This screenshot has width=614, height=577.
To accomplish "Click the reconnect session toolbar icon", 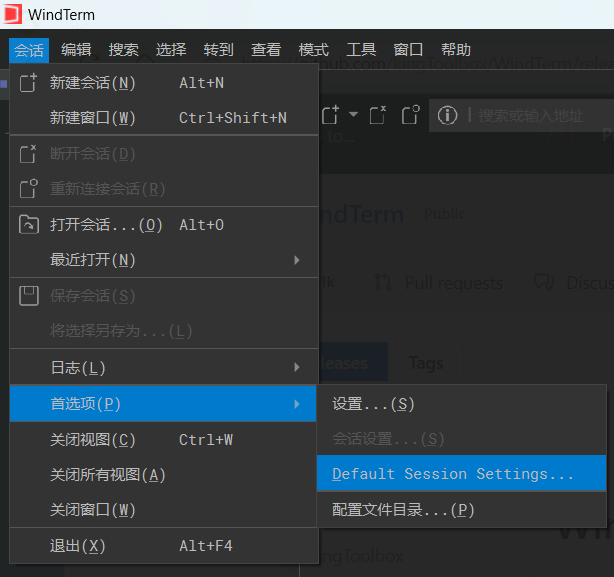I will click(410, 115).
